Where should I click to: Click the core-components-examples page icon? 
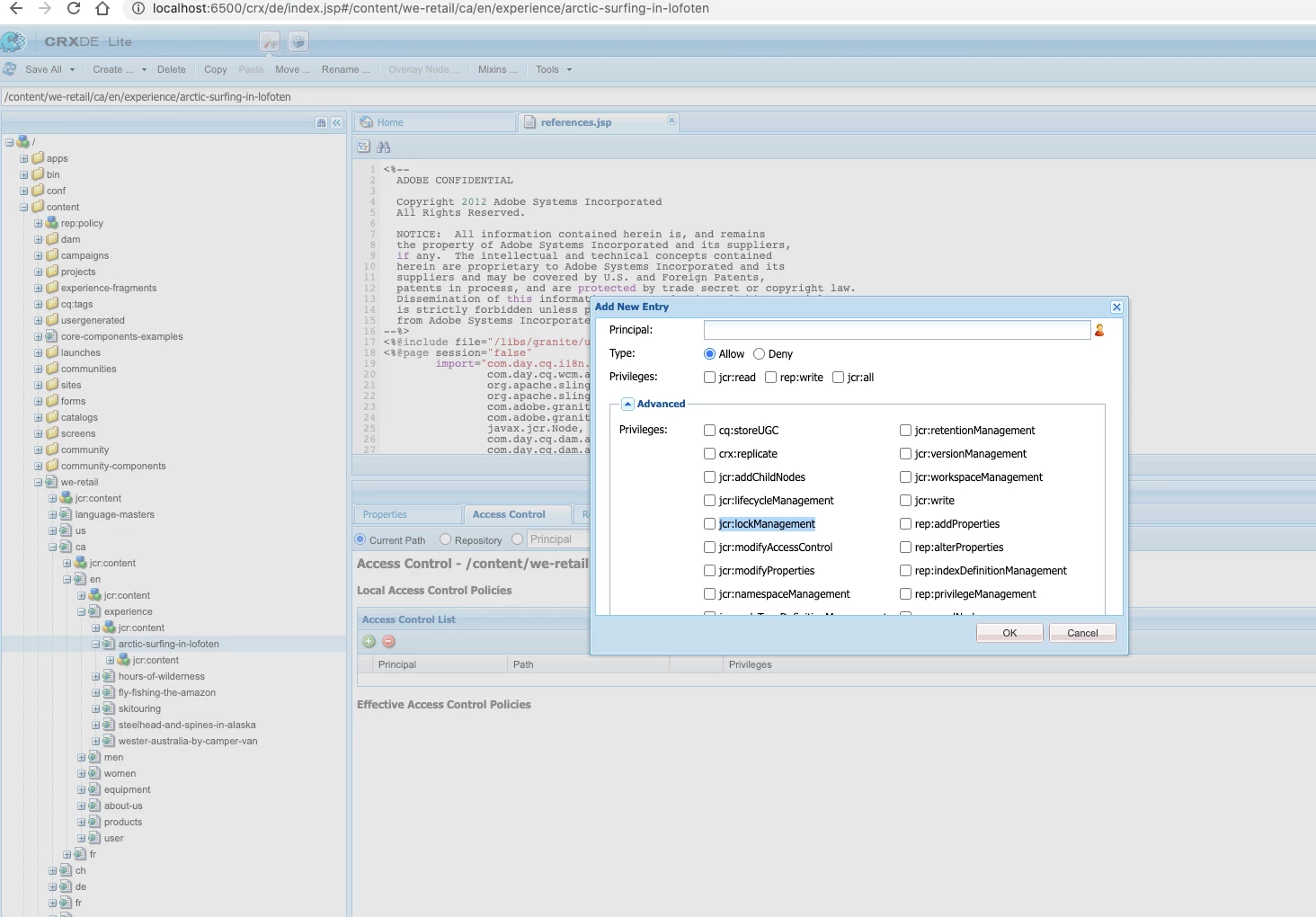point(52,336)
